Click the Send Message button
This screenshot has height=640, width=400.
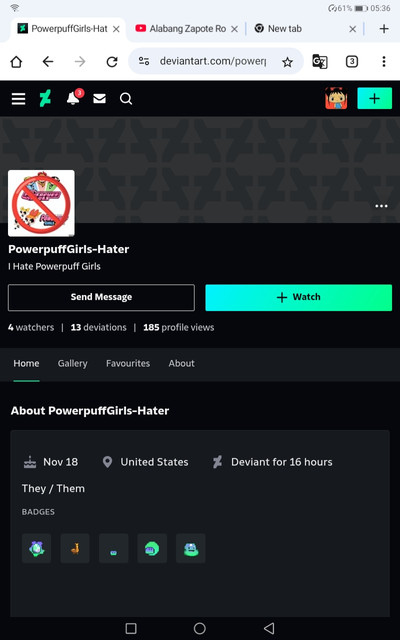[101, 298]
